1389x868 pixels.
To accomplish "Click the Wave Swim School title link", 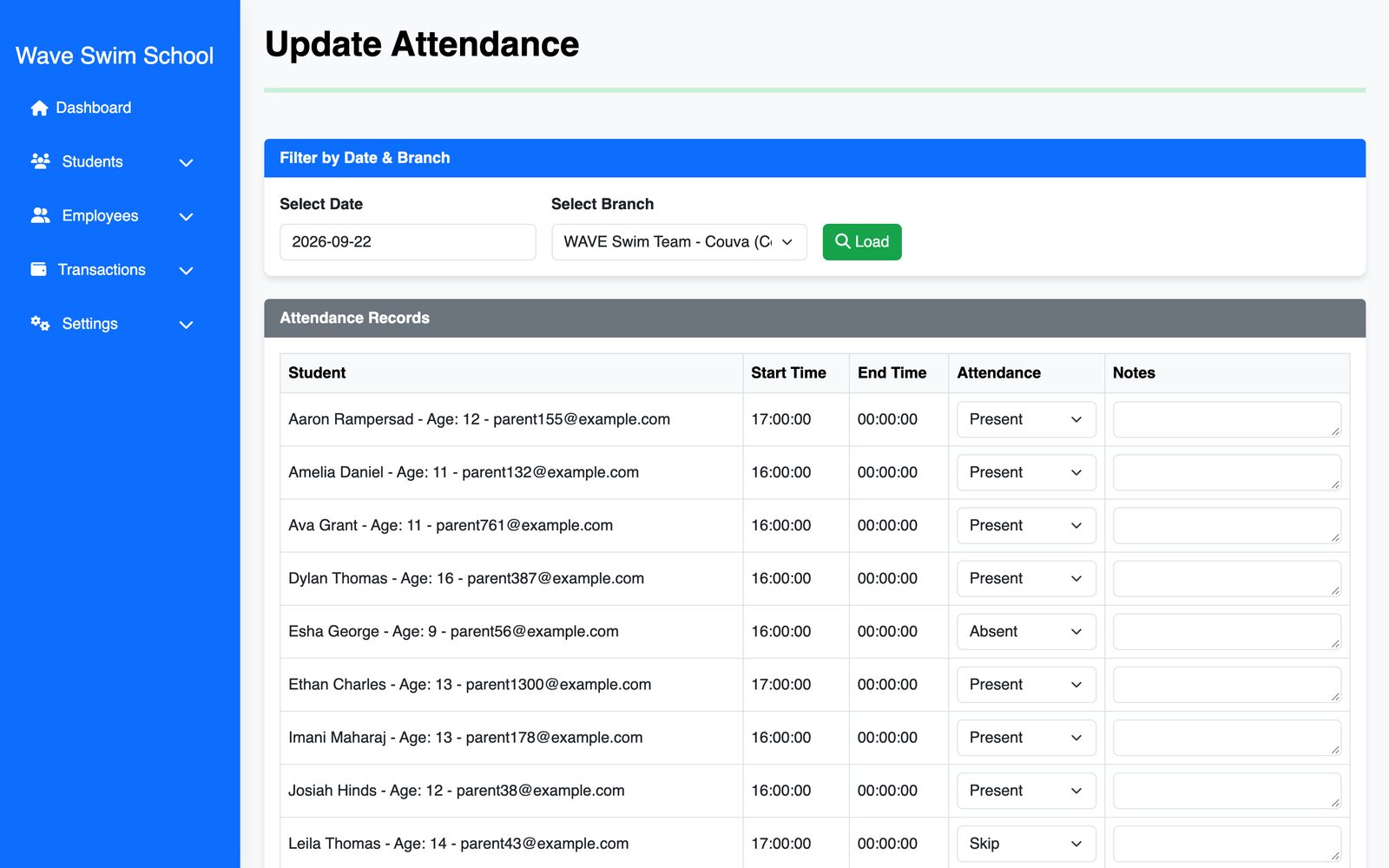I will coord(115,56).
